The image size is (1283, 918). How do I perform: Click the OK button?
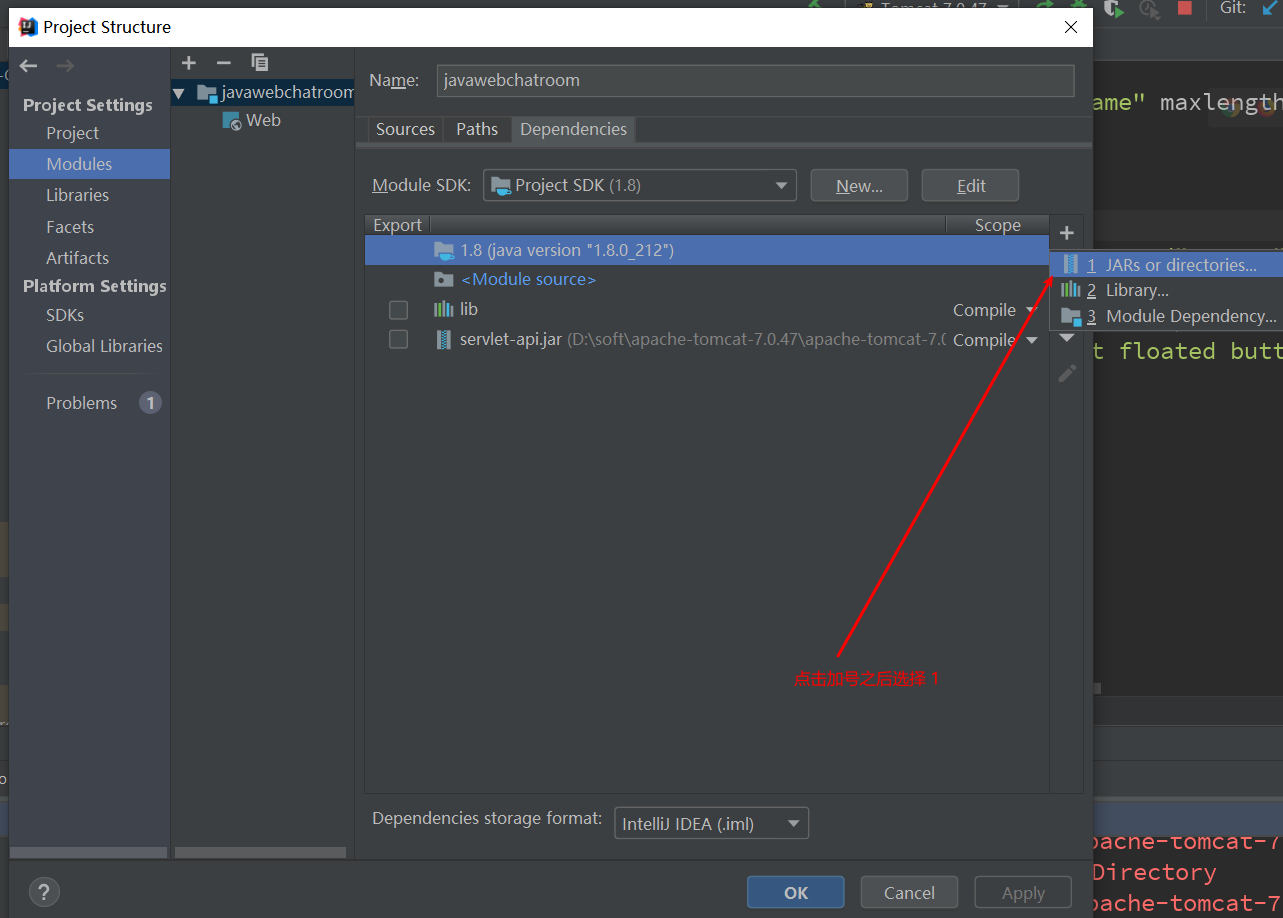796,892
